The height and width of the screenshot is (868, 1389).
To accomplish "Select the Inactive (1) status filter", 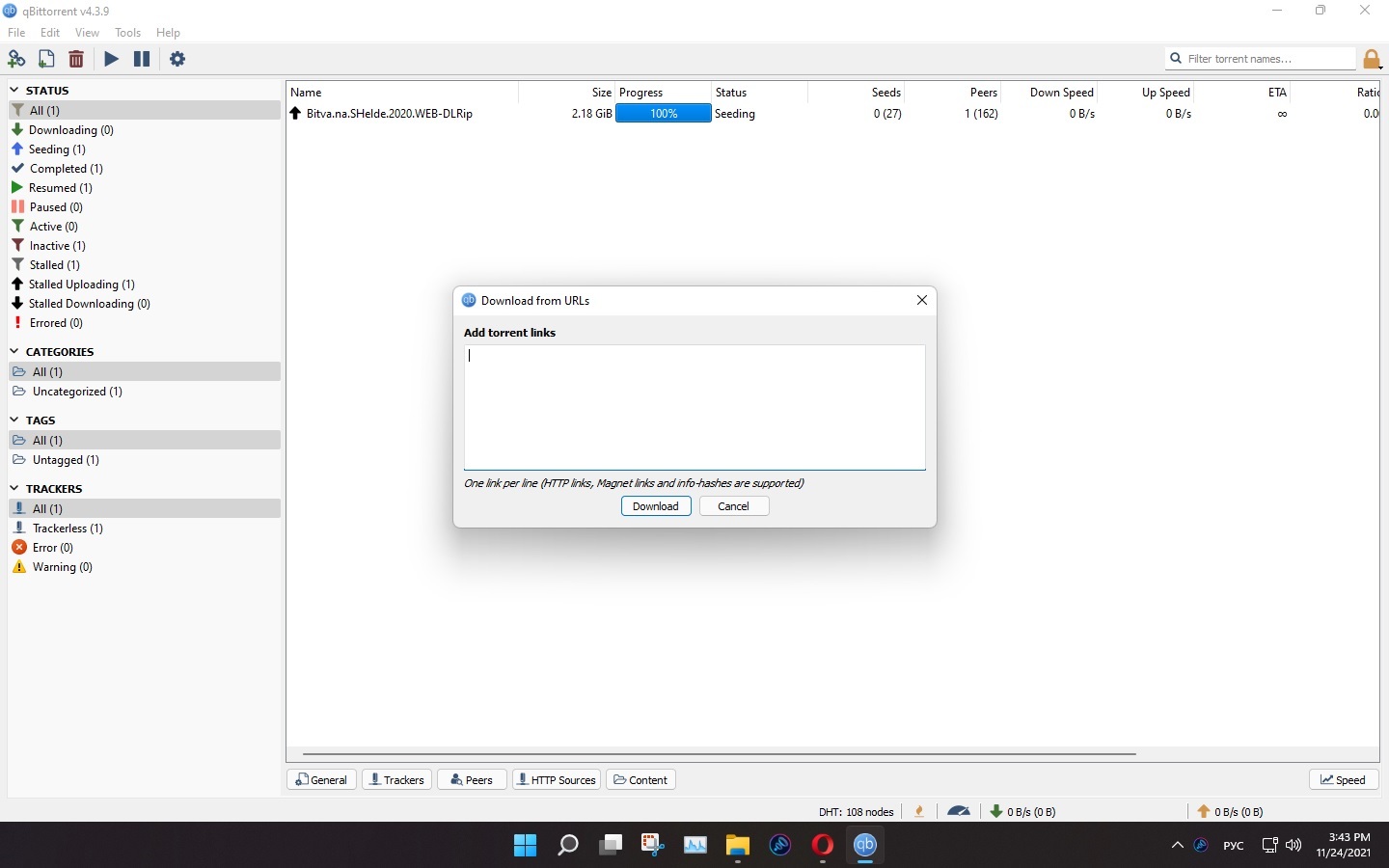I will pyautogui.click(x=145, y=246).
